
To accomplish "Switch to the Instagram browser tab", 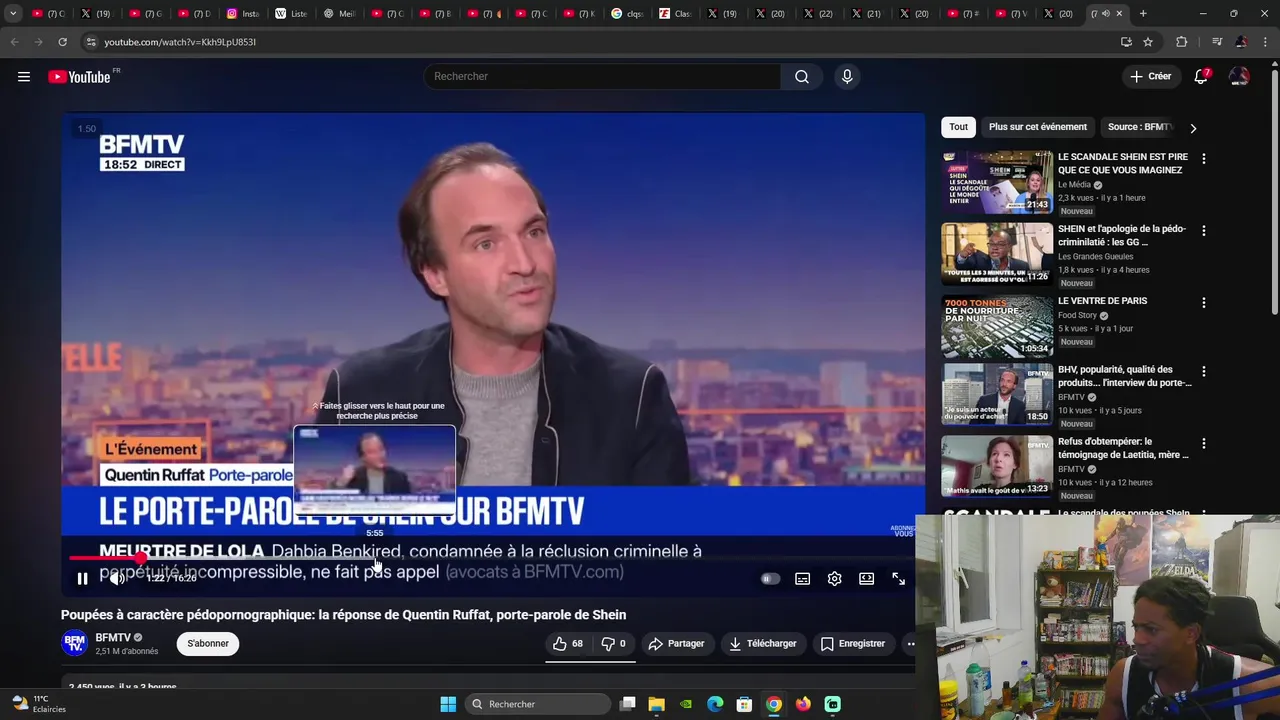I will 243,14.
